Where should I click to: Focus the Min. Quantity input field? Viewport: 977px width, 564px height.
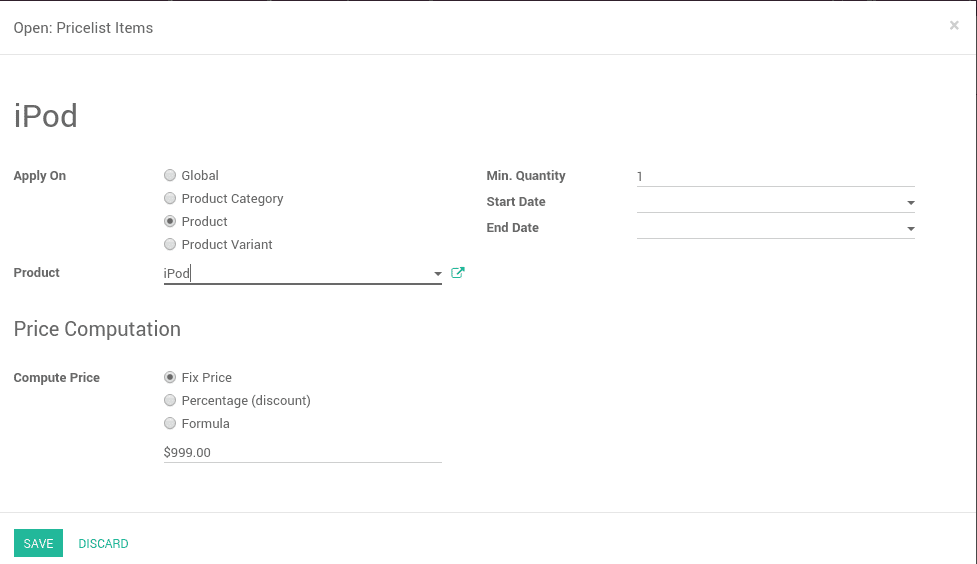775,176
